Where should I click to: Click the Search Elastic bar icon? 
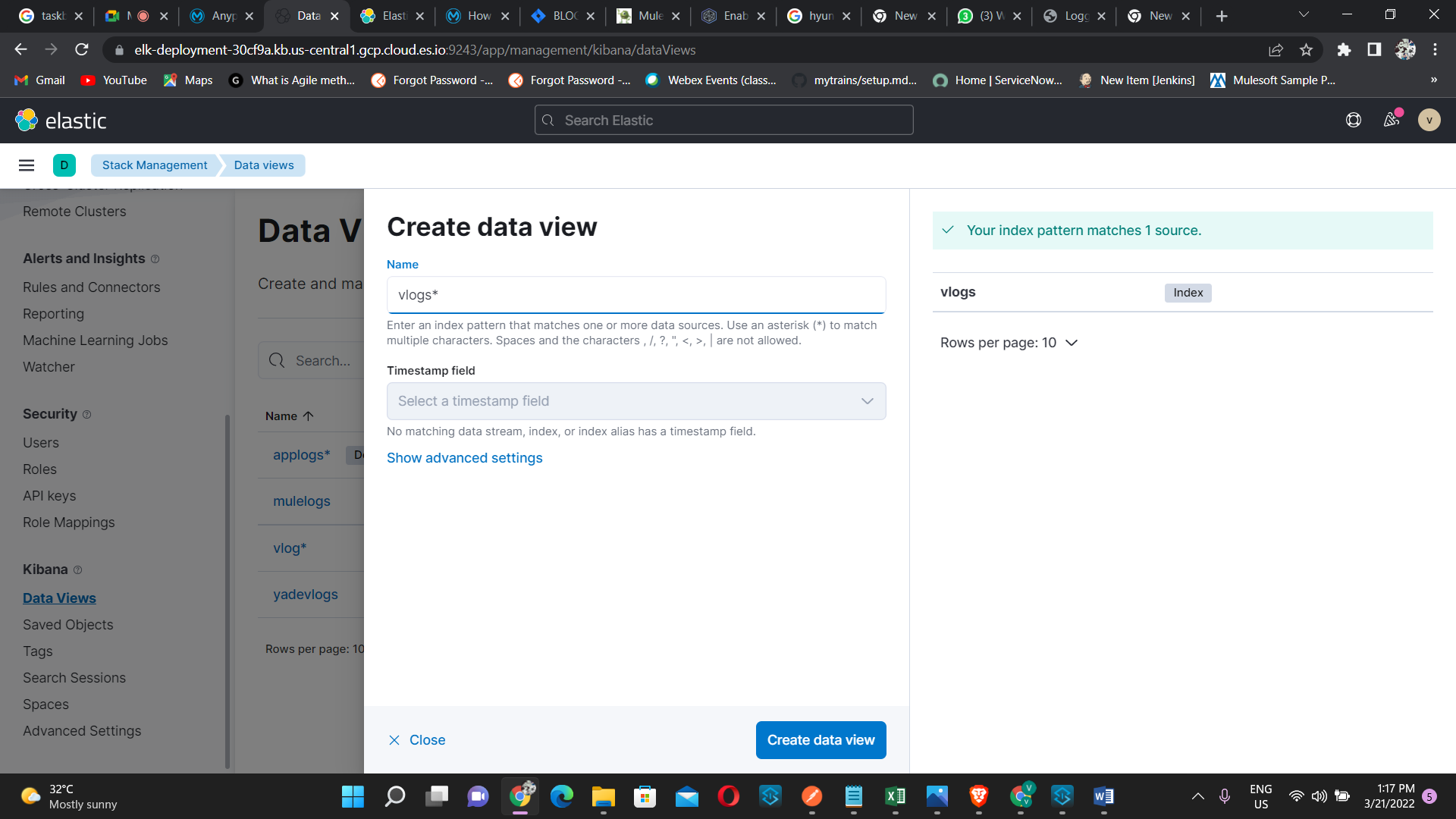(550, 120)
